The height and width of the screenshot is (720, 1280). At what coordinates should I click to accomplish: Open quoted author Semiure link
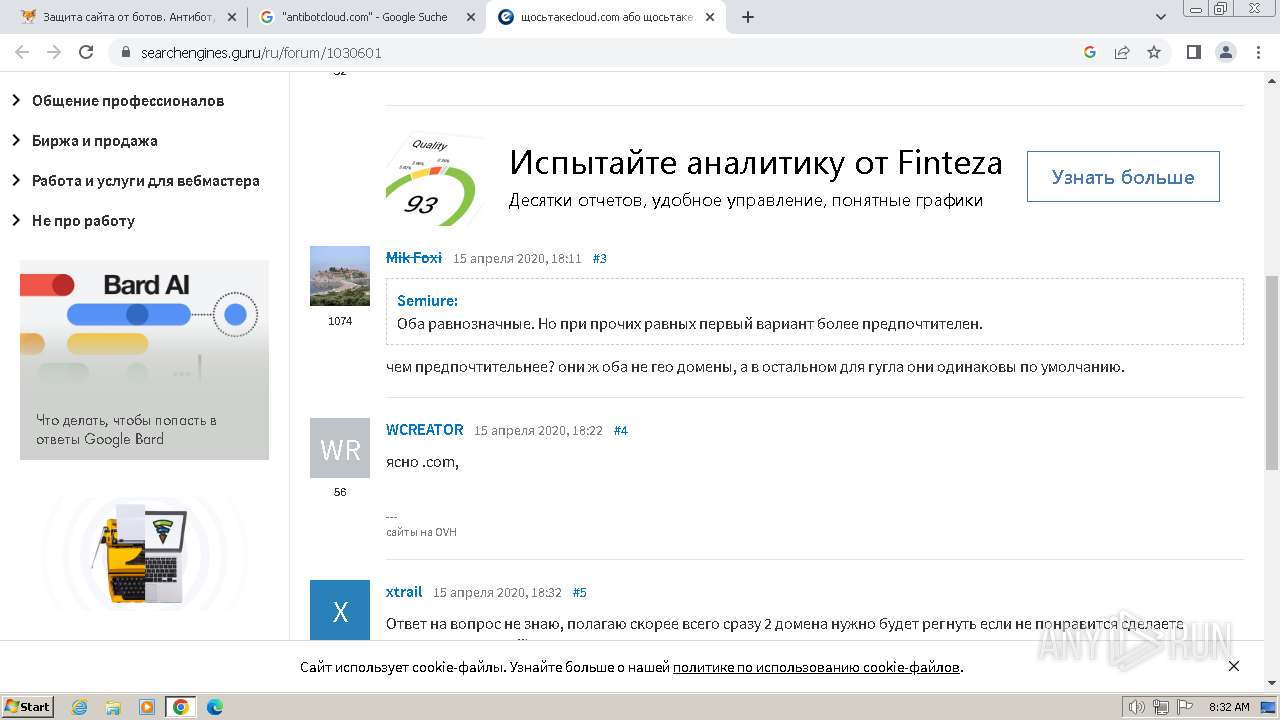[427, 300]
